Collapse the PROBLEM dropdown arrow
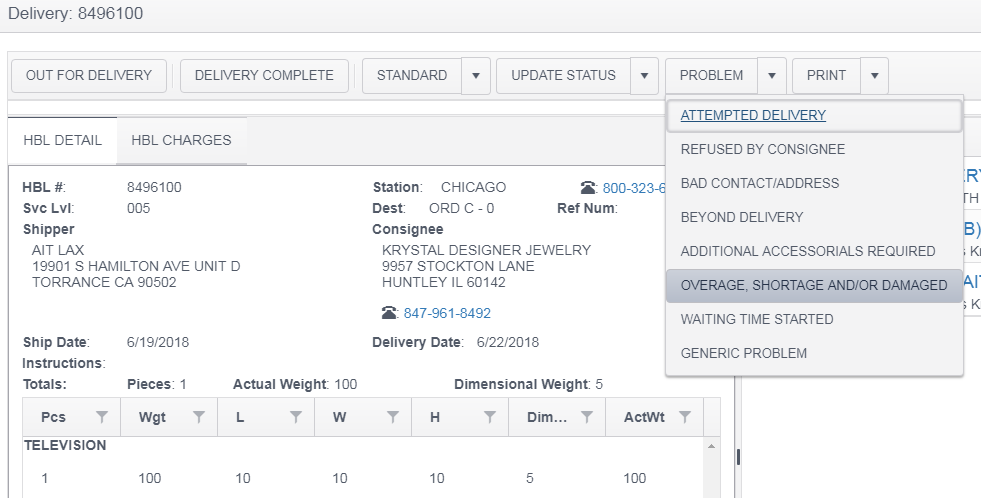The width and height of the screenshot is (981, 498). coord(771,76)
